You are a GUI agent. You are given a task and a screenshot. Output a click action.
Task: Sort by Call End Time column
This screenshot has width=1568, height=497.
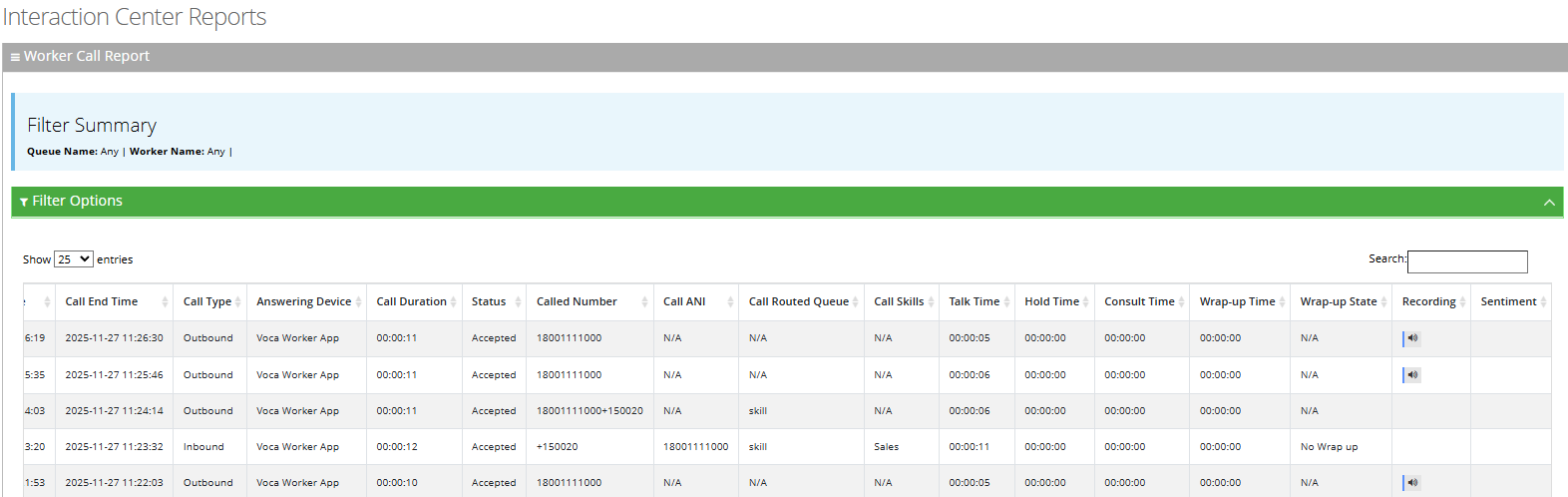pyautogui.click(x=102, y=301)
